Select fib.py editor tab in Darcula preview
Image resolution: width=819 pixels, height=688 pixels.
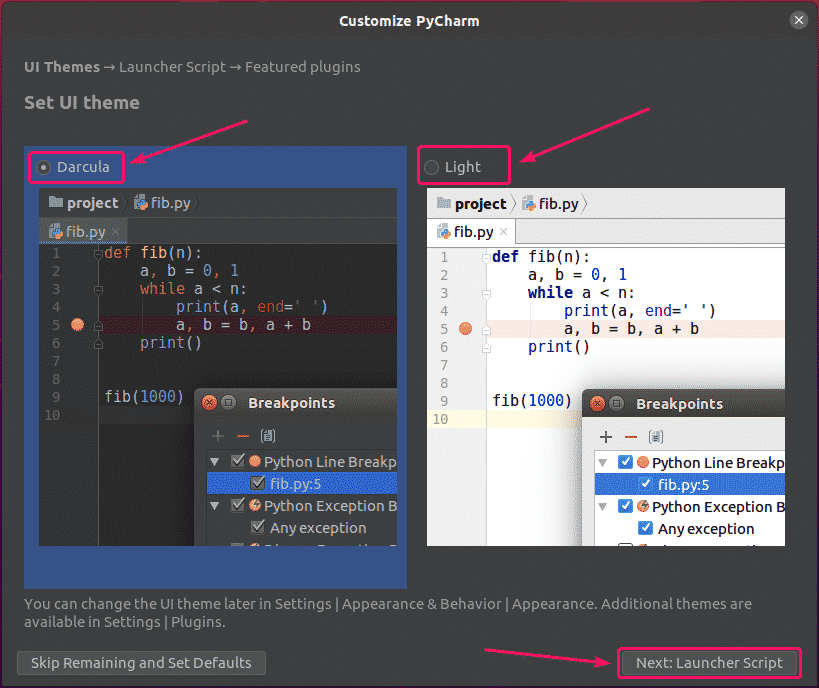pos(84,231)
